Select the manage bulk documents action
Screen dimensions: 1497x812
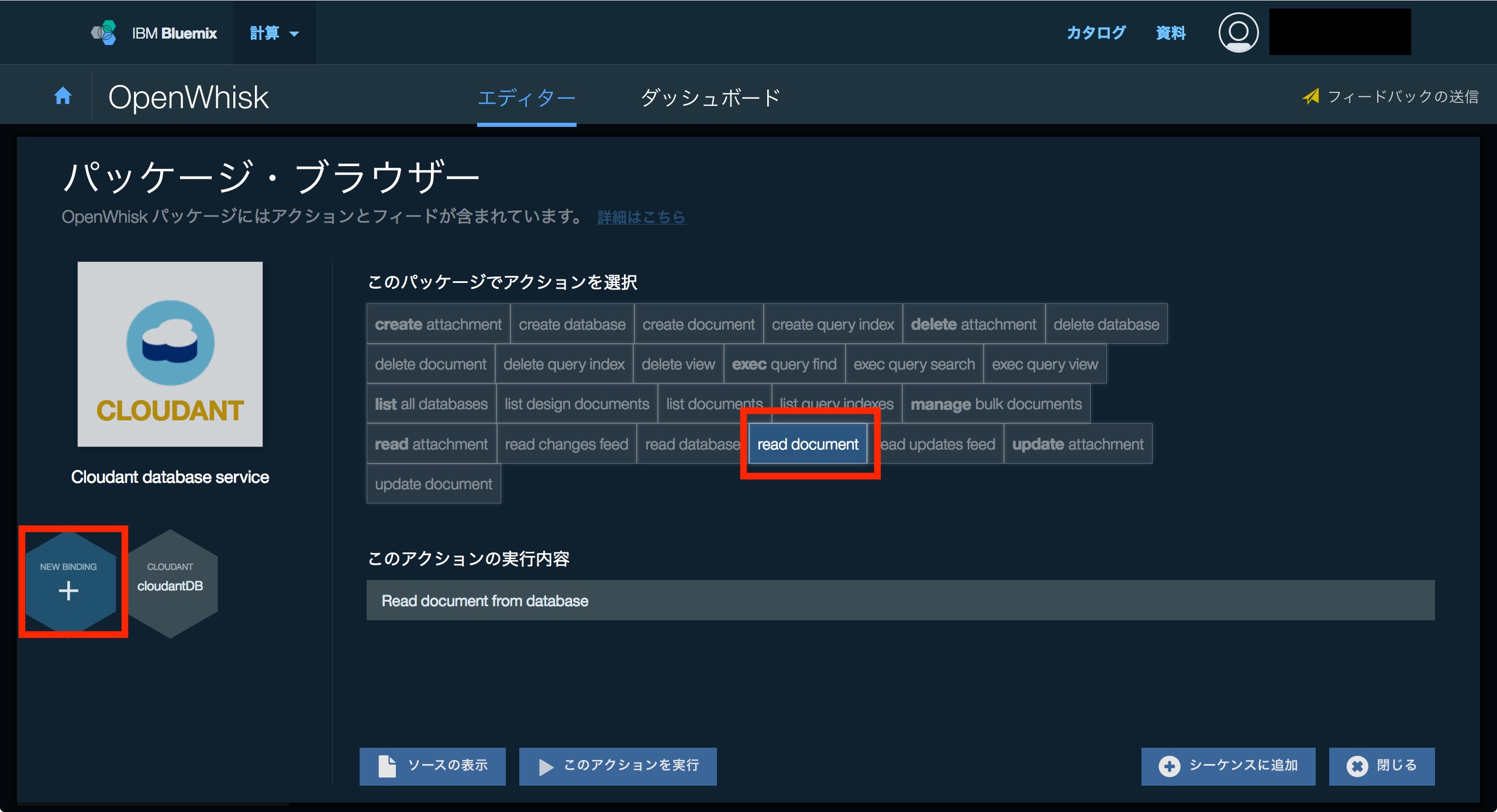[996, 403]
